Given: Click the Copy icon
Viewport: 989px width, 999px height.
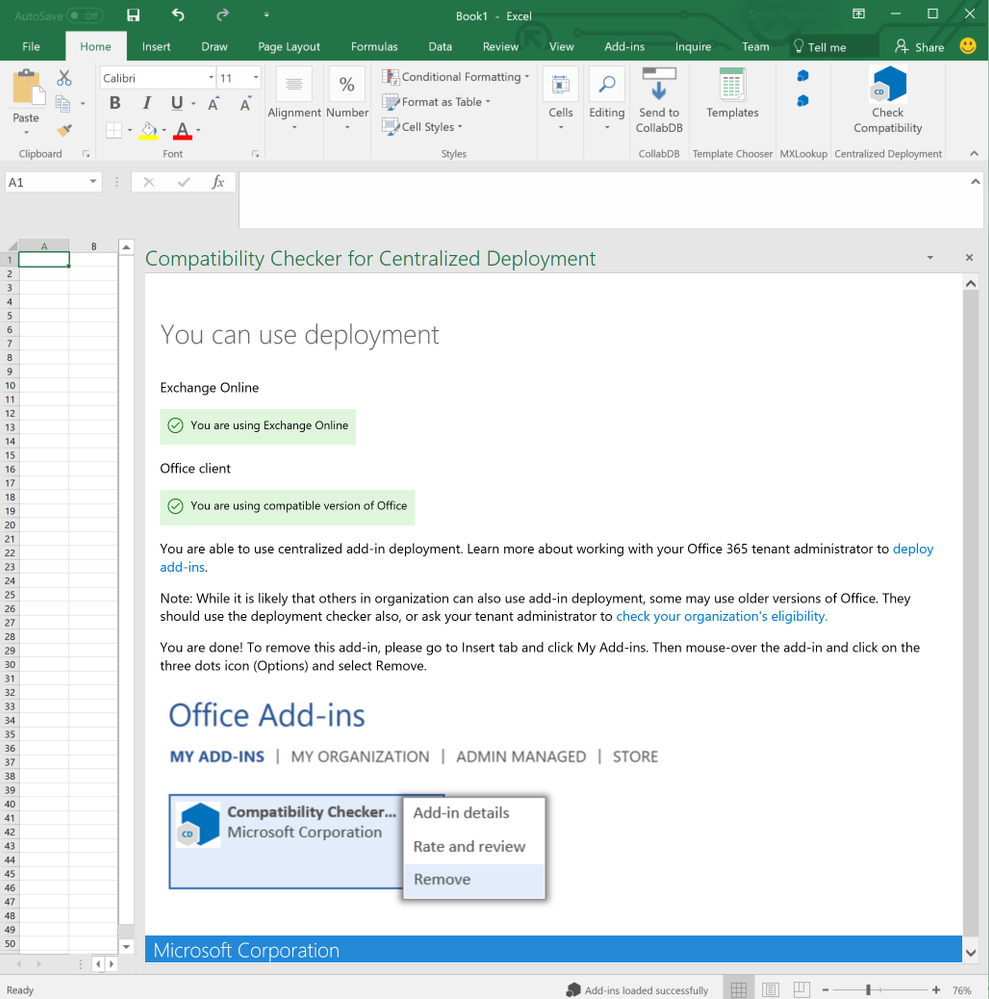Looking at the screenshot, I should click(62, 103).
